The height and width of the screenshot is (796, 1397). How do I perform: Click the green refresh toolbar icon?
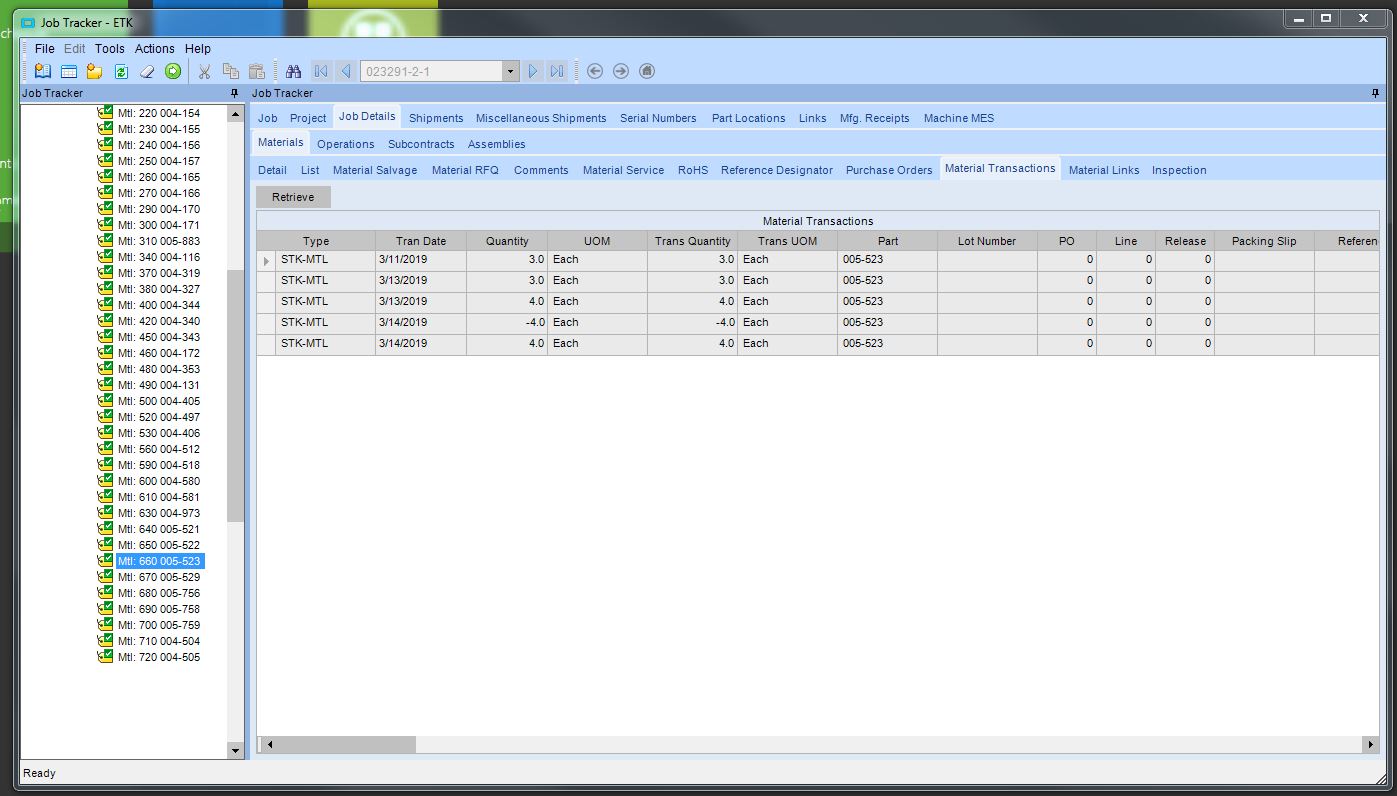pos(121,71)
